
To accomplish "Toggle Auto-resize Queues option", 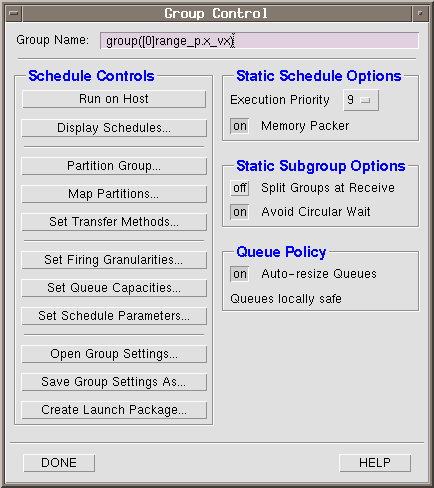I will pos(239,274).
